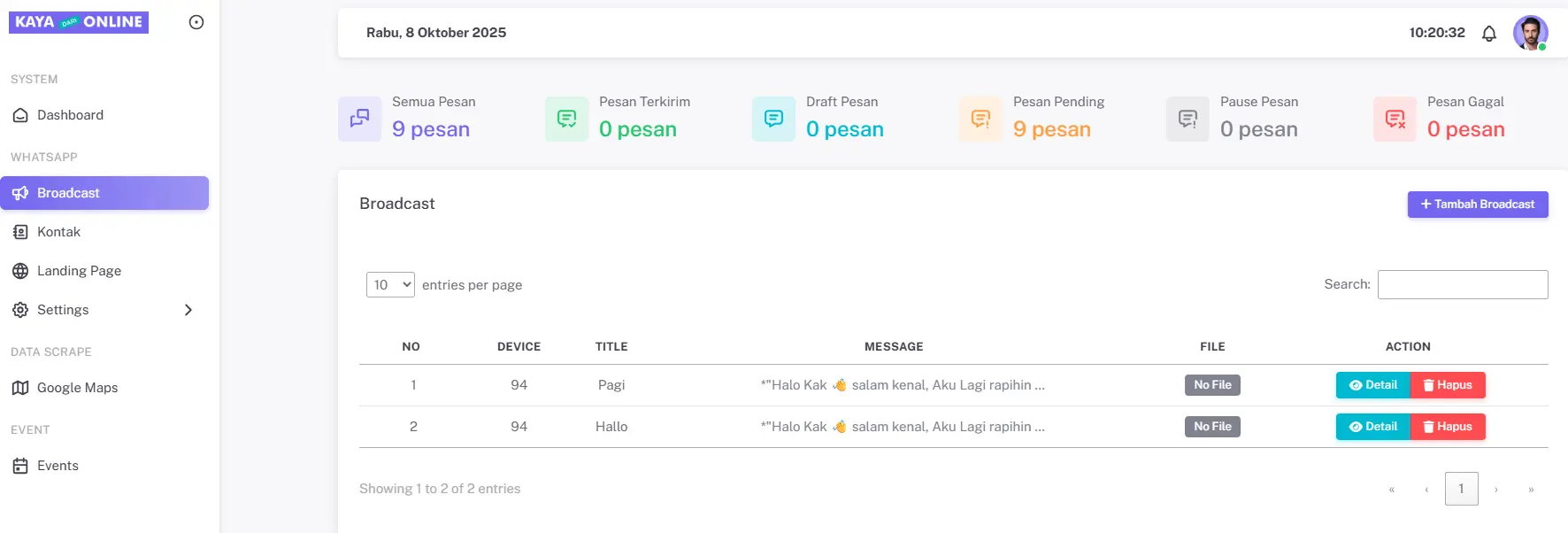Viewport: 1568px width, 533px height.
Task: View Detail for the Pagi broadcast
Action: coord(1372,385)
